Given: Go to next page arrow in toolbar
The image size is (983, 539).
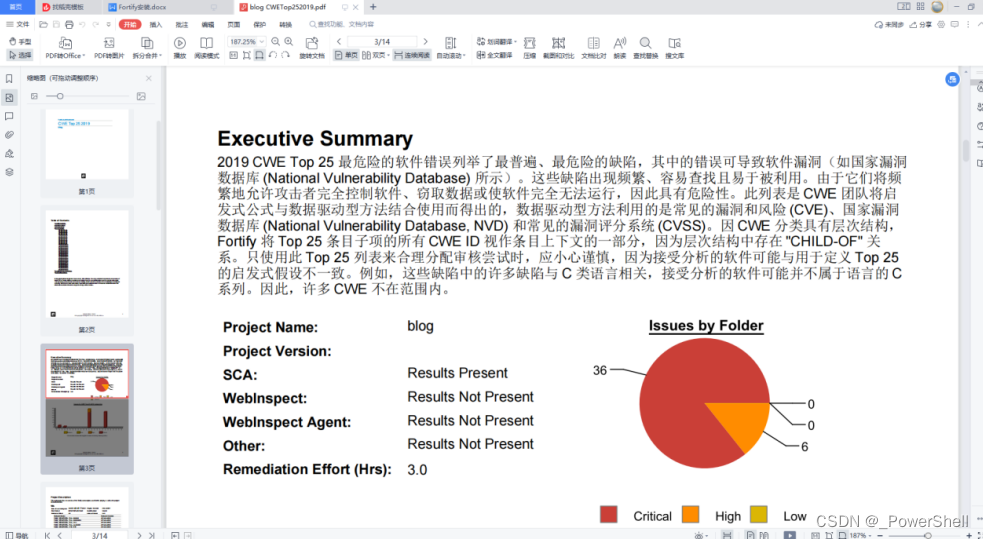Looking at the screenshot, I should click(425, 41).
